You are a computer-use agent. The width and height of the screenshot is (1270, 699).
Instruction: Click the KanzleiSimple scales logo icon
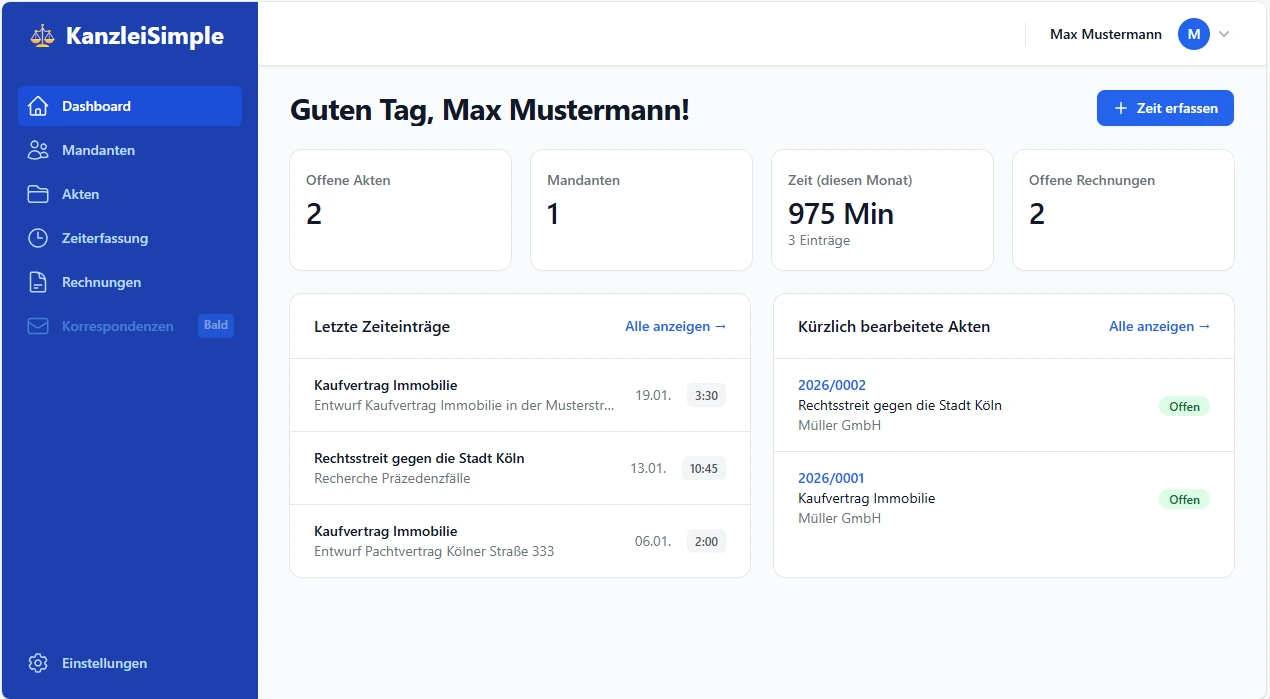pos(39,34)
